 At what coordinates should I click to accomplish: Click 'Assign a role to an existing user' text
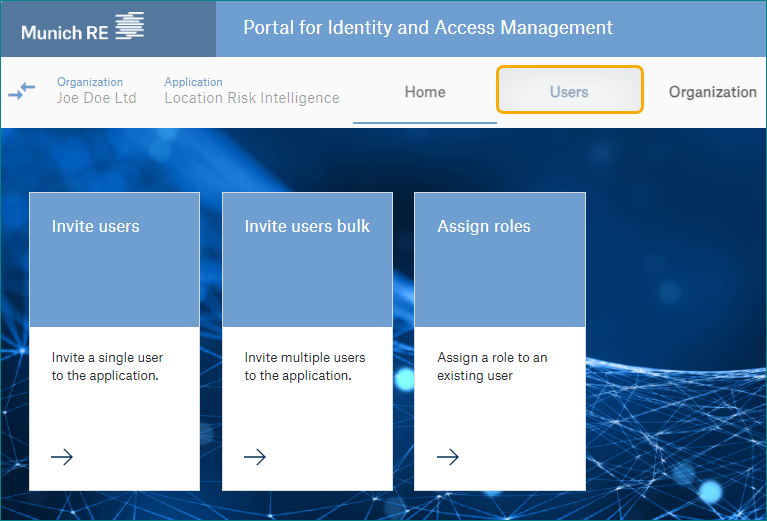point(492,366)
